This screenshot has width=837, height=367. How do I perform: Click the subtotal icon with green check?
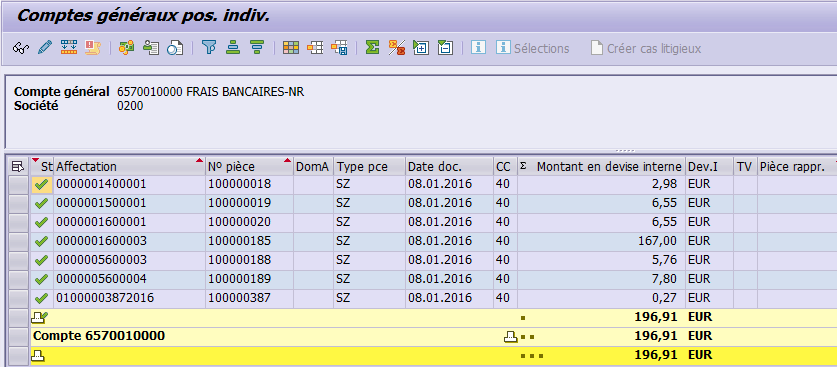41,317
